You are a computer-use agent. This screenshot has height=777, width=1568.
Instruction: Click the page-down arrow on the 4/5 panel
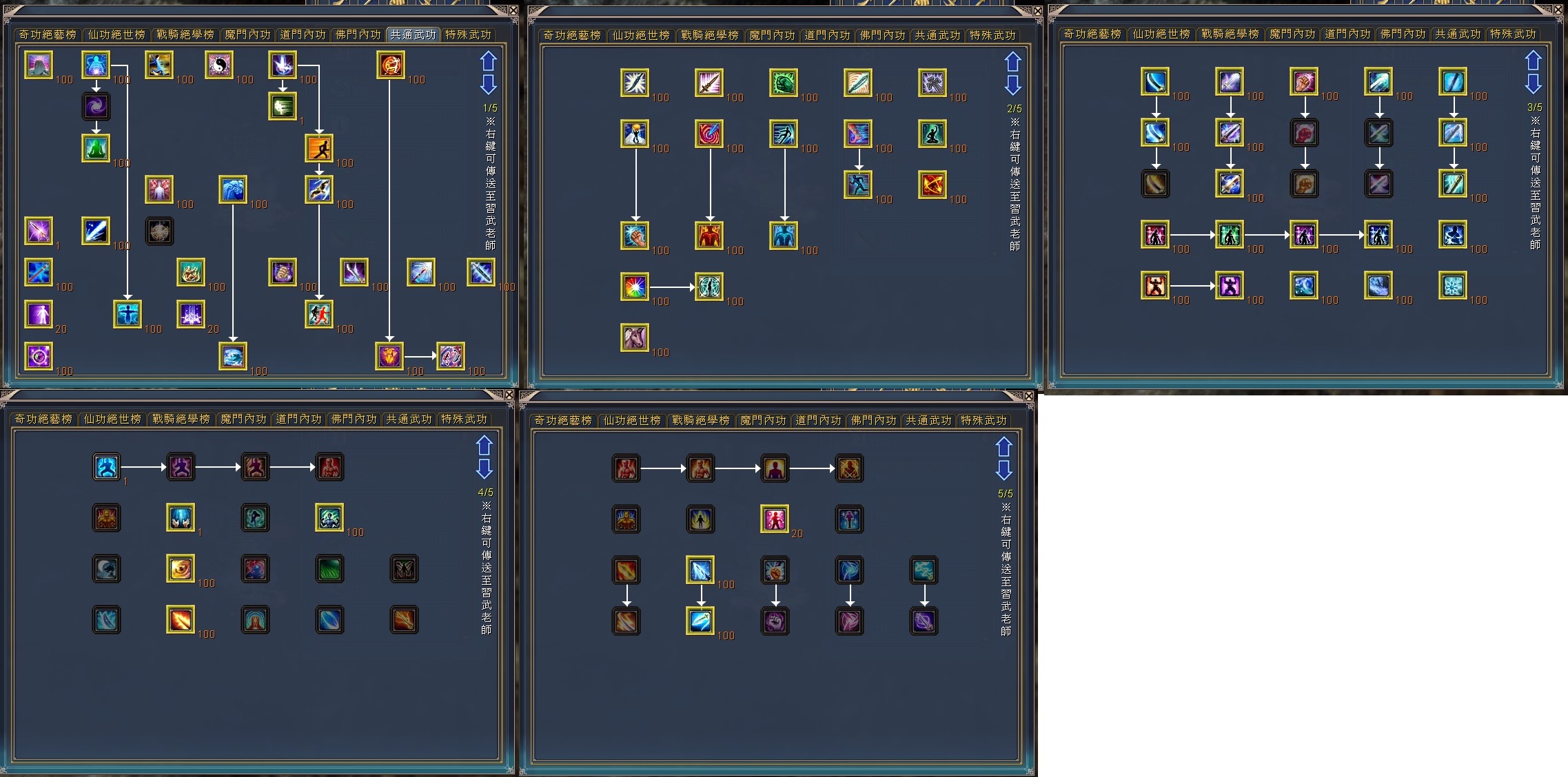pyautogui.click(x=485, y=470)
